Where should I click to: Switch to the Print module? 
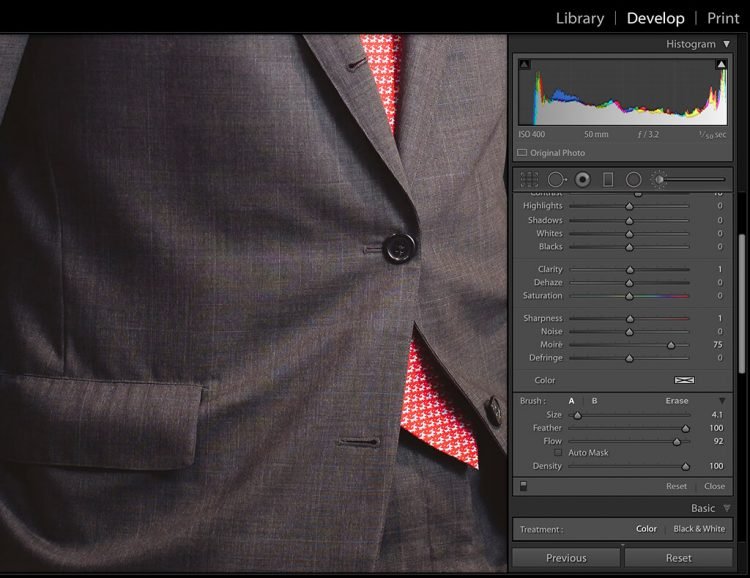723,18
